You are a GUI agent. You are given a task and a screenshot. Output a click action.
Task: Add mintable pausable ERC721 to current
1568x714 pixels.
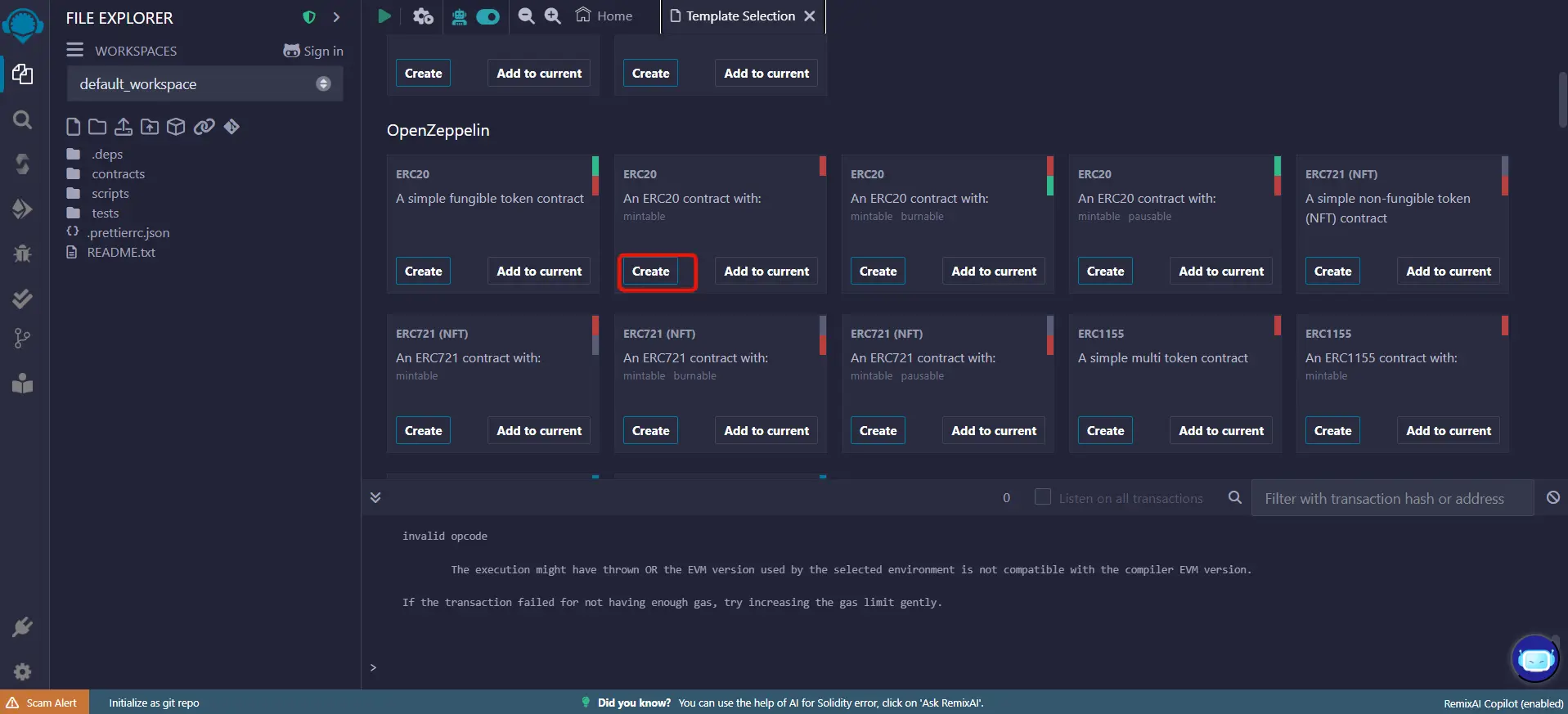pos(994,430)
